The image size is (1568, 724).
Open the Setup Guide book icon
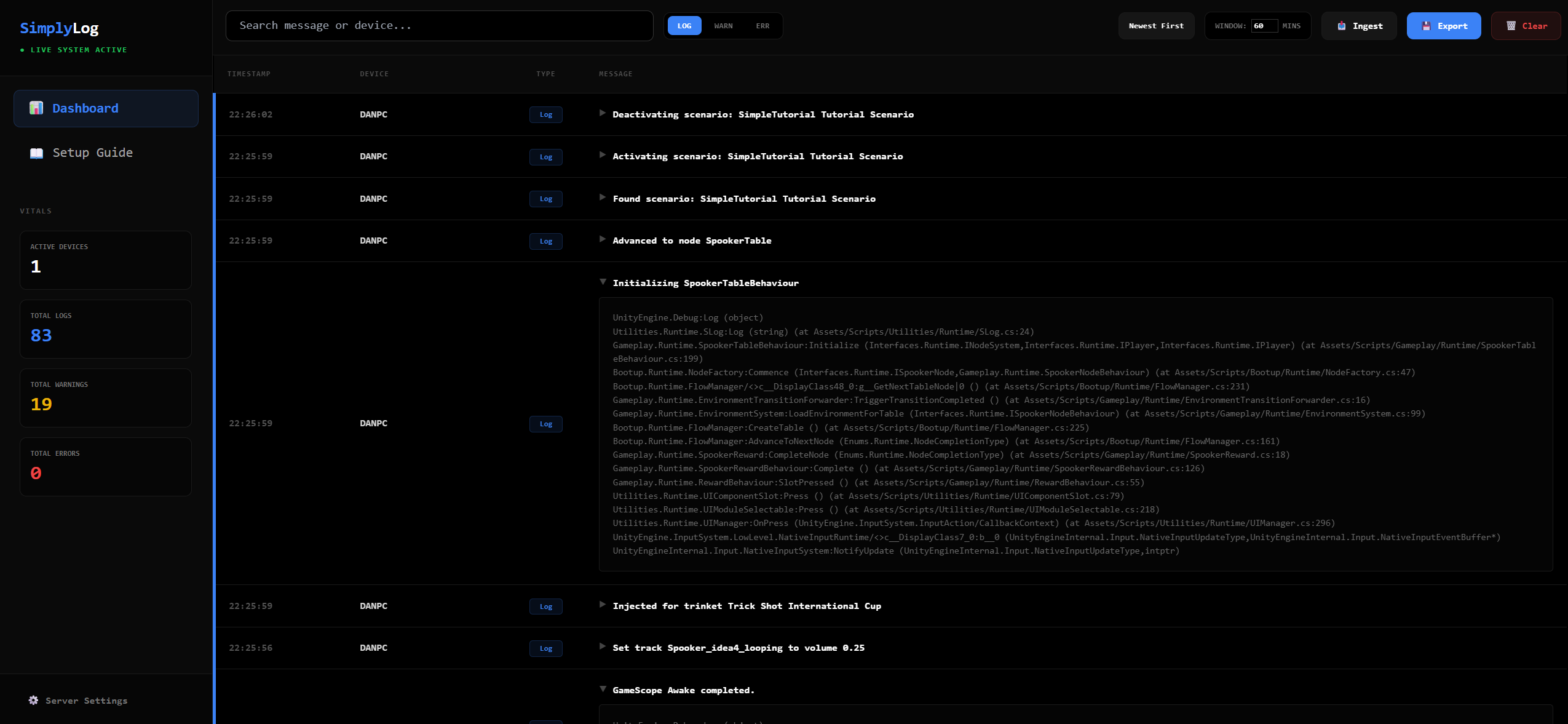click(36, 153)
